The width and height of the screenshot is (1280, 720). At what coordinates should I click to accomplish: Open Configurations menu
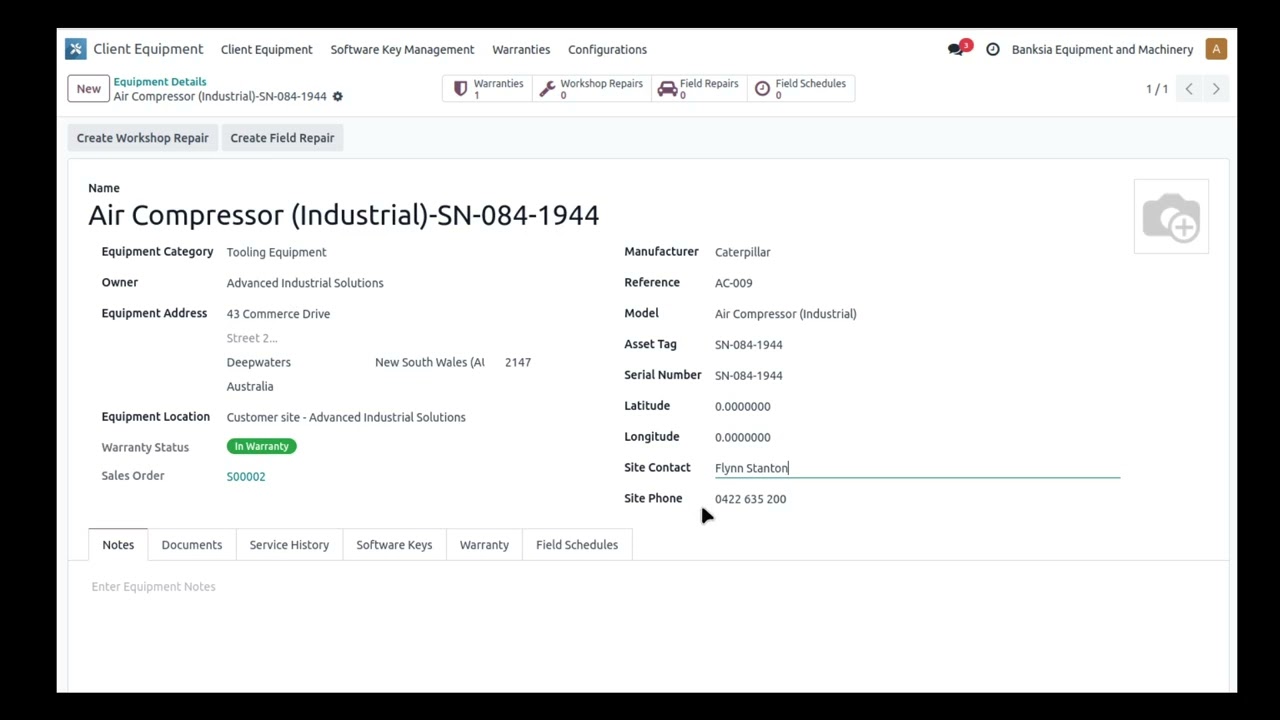pyautogui.click(x=607, y=49)
